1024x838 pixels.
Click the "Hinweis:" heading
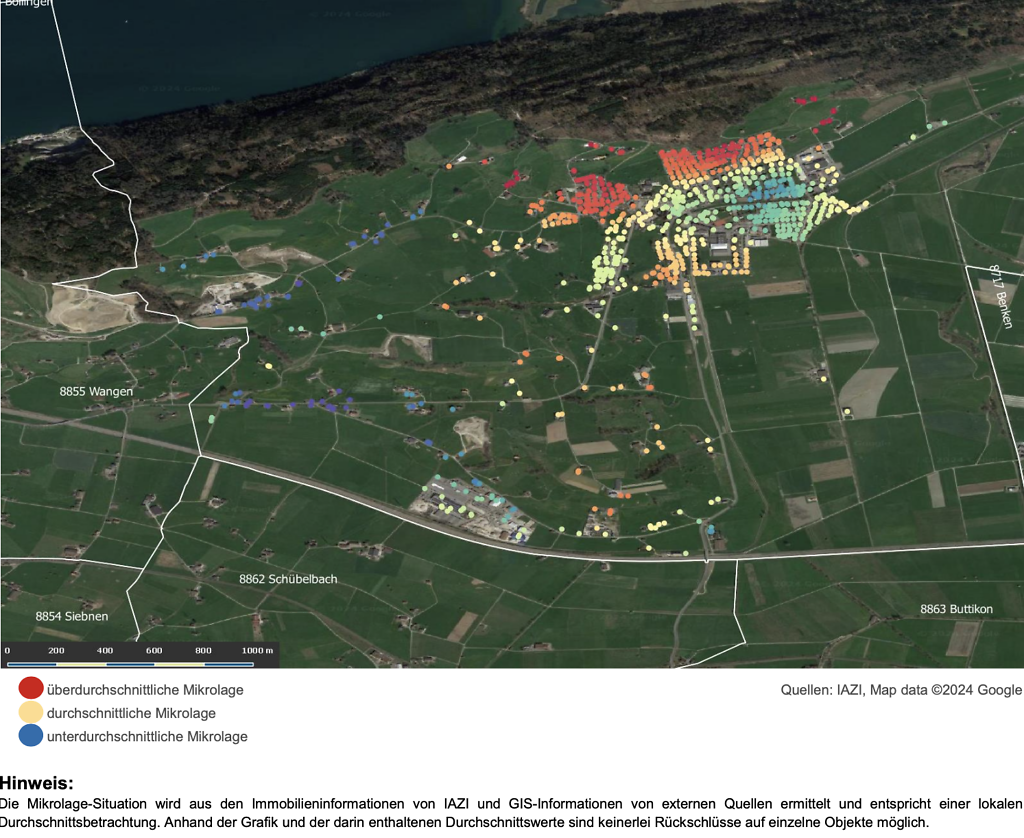(x=37, y=783)
